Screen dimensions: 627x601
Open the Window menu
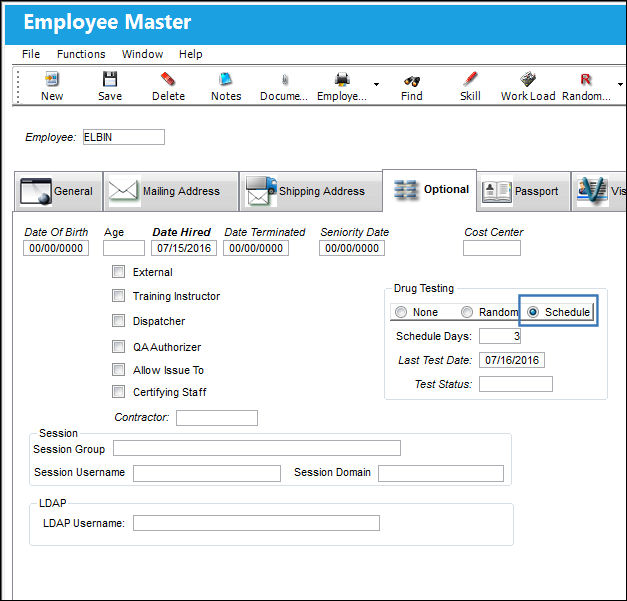point(142,54)
